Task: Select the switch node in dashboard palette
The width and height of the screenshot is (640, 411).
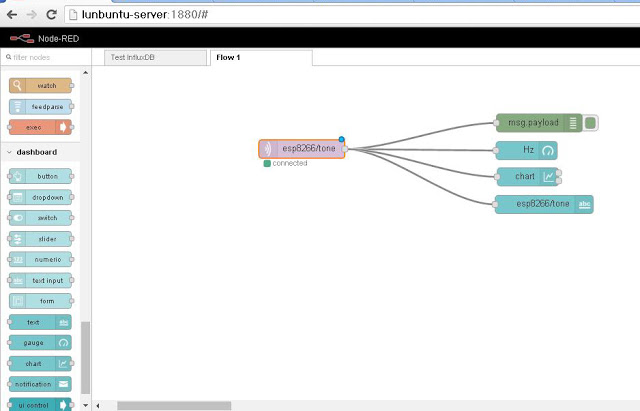Action: [40, 218]
